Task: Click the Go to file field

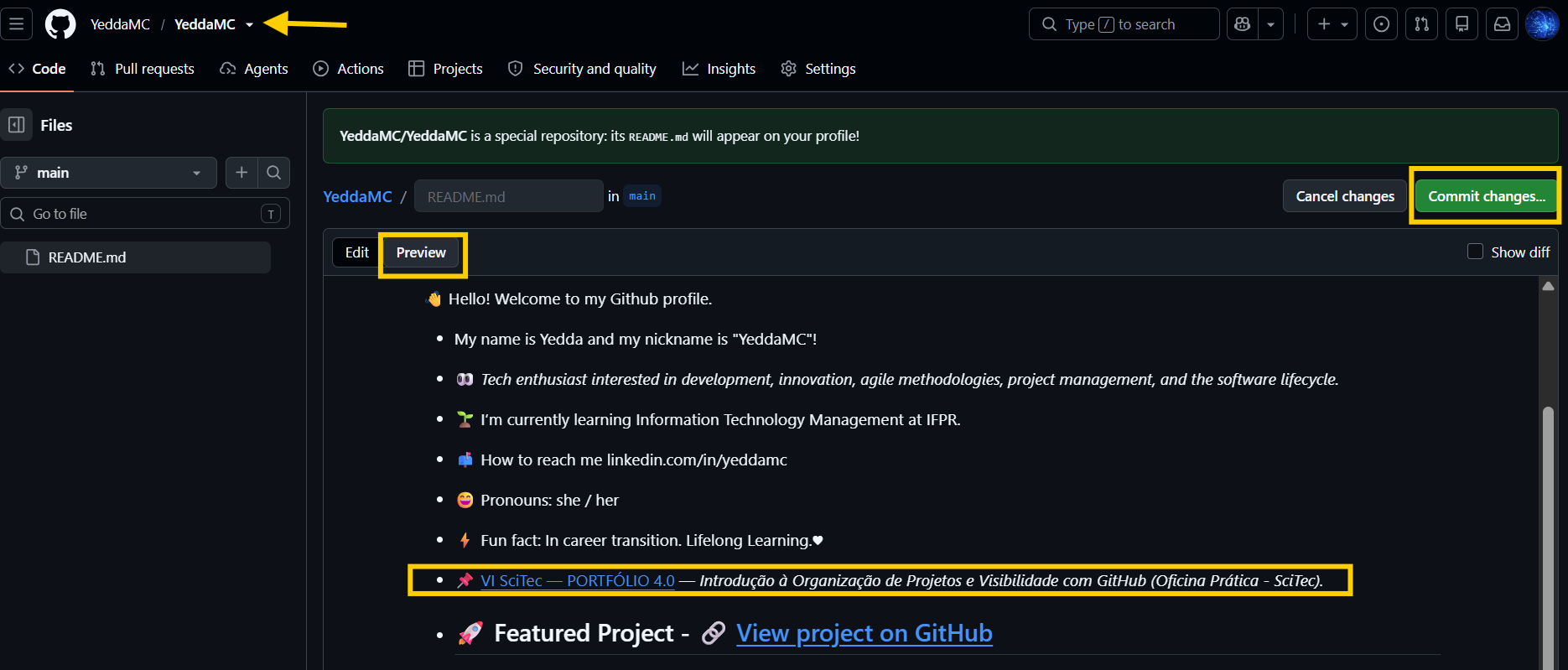Action: (x=146, y=214)
